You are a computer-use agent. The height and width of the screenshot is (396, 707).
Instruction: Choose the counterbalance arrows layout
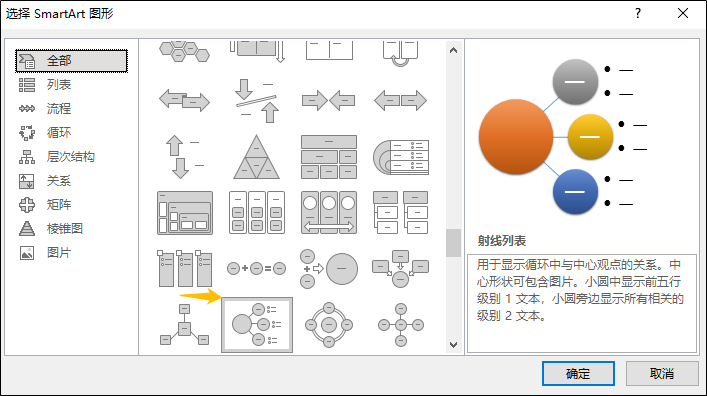click(257, 100)
